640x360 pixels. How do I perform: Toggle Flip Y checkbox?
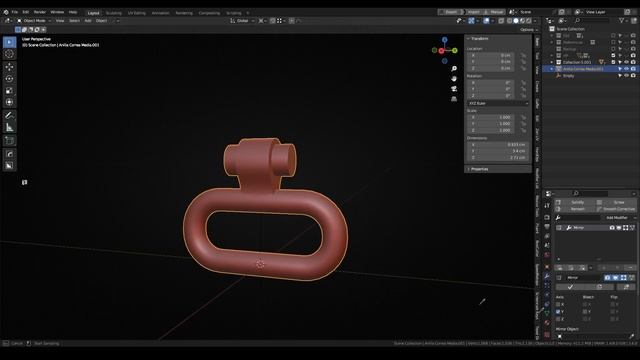click(613, 312)
